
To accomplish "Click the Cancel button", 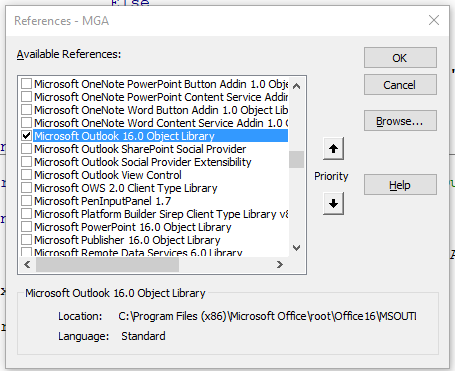I will point(400,85).
